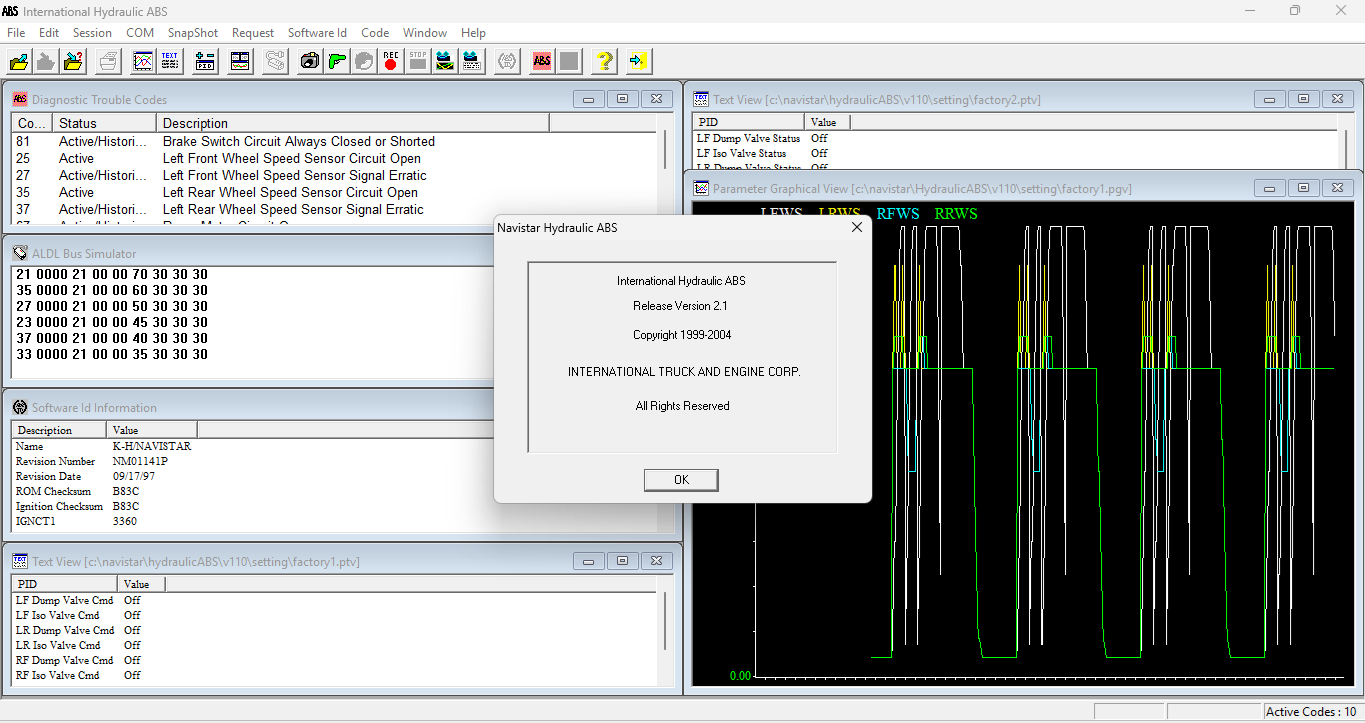1365x723 pixels.
Task: Click the PID selection toolbar icon
Action: click(x=205, y=61)
